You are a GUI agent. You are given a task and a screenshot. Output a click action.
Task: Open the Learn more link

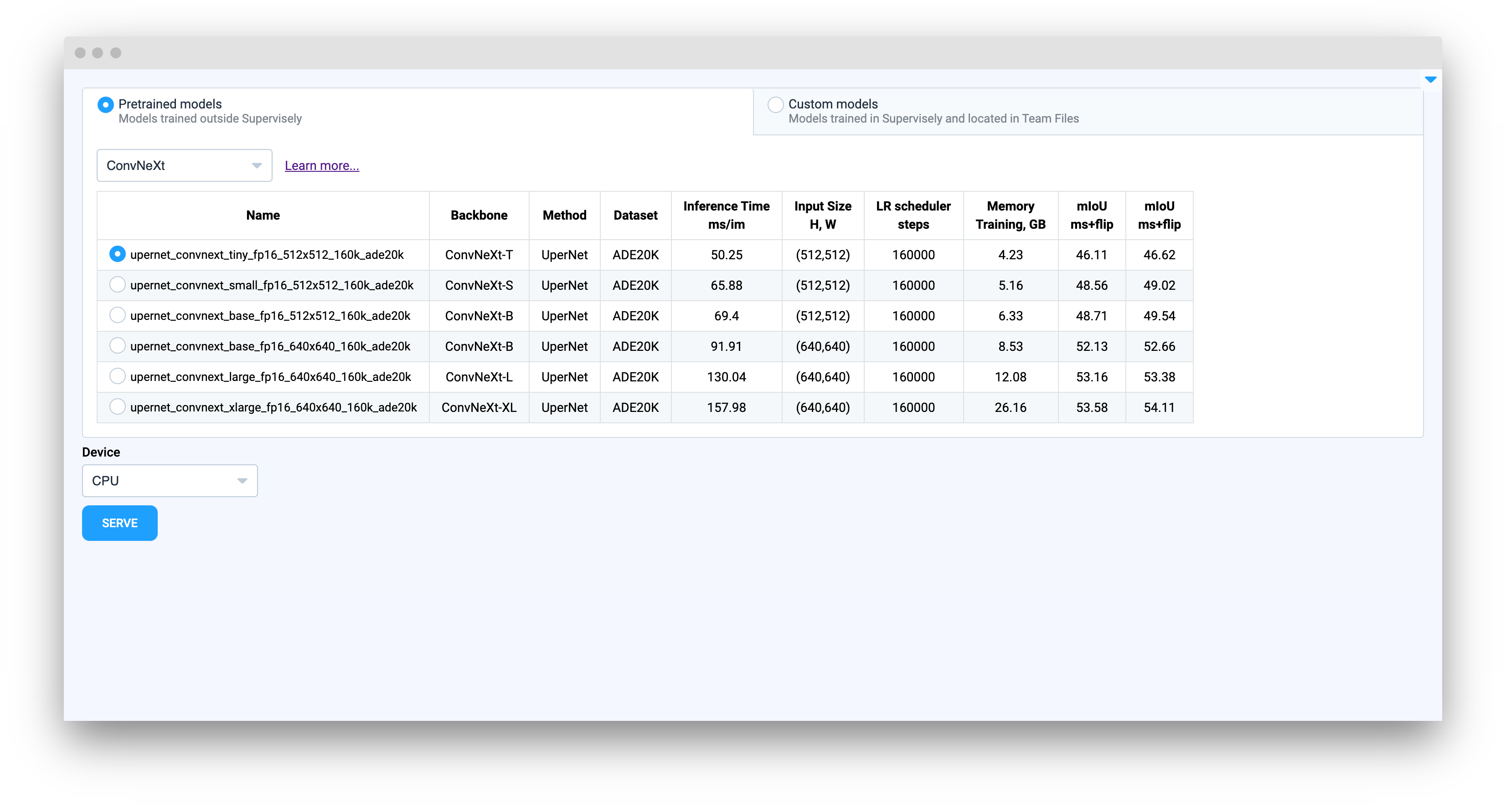321,165
